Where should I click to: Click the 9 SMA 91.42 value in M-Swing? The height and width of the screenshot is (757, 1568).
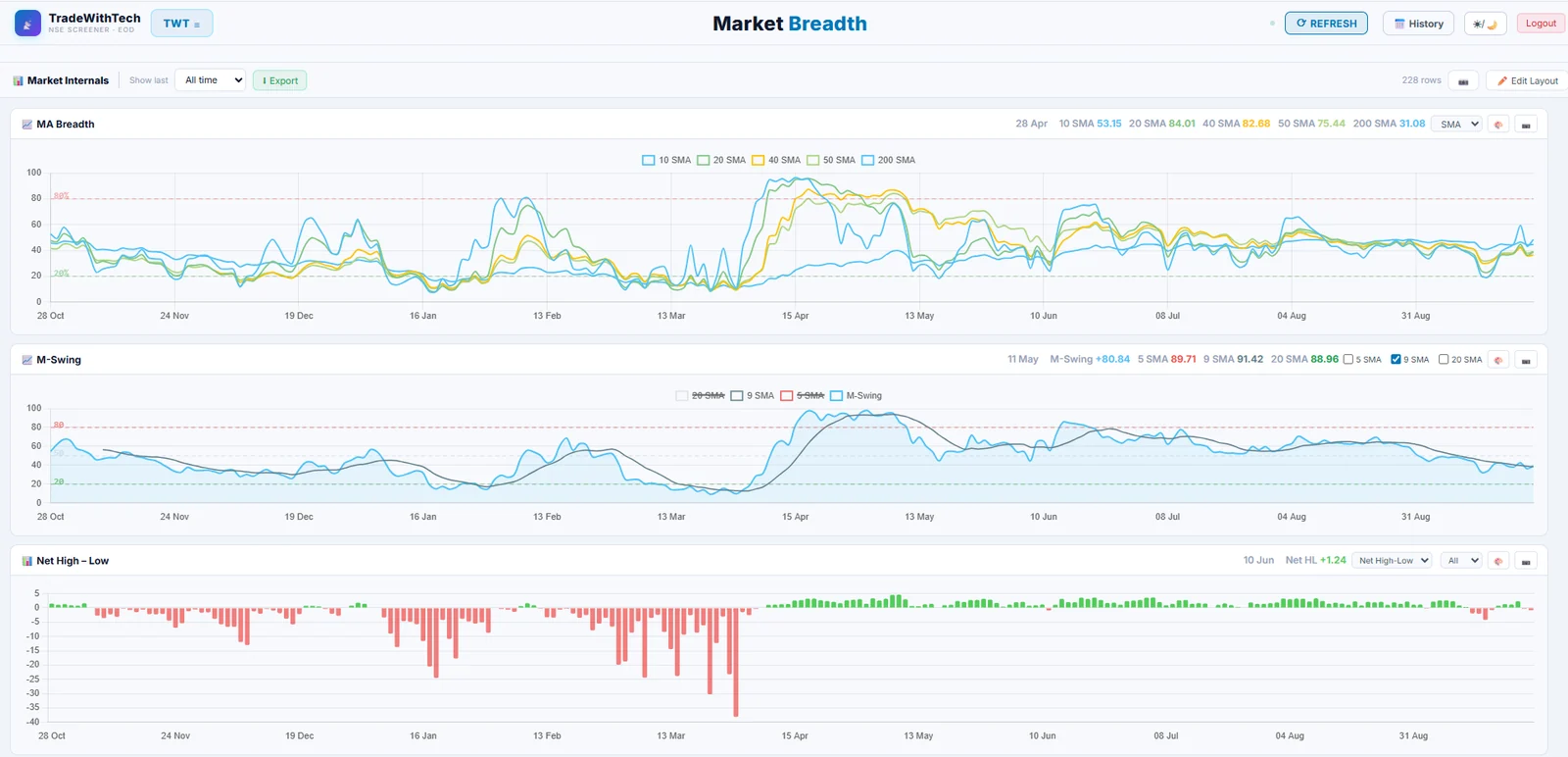[x=1233, y=359]
